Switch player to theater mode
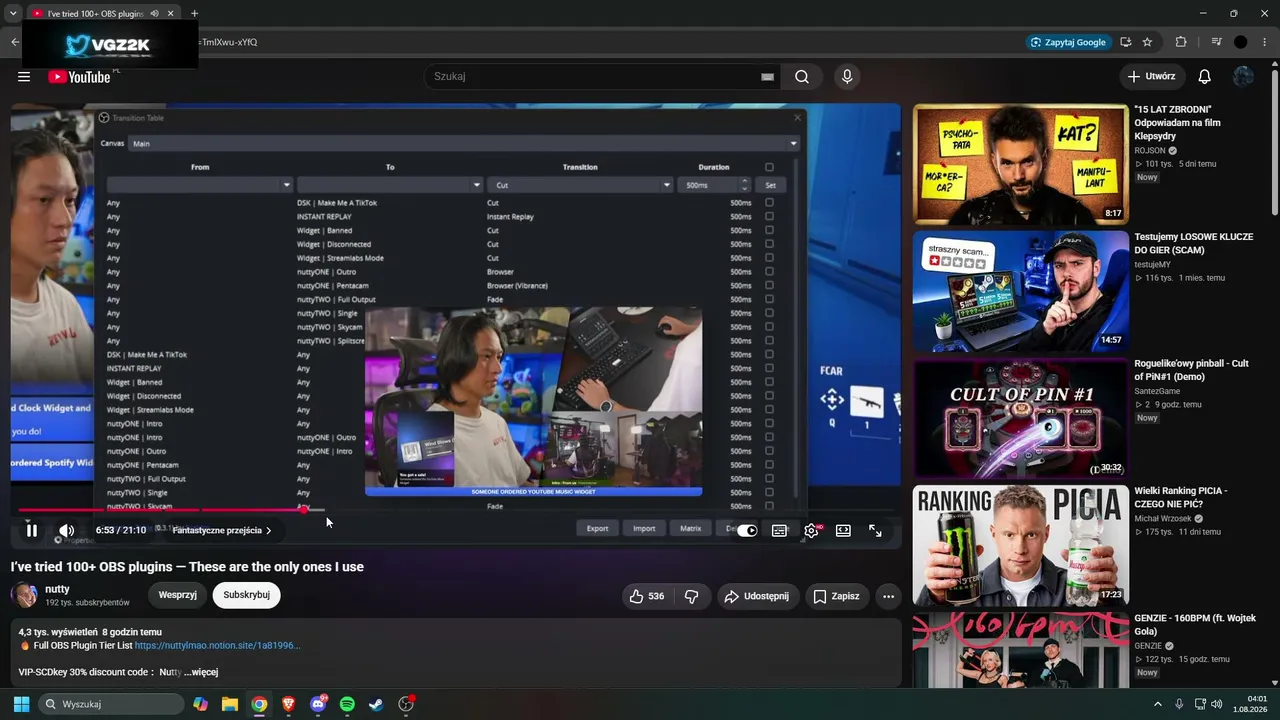This screenshot has height=720, width=1280. tap(843, 531)
